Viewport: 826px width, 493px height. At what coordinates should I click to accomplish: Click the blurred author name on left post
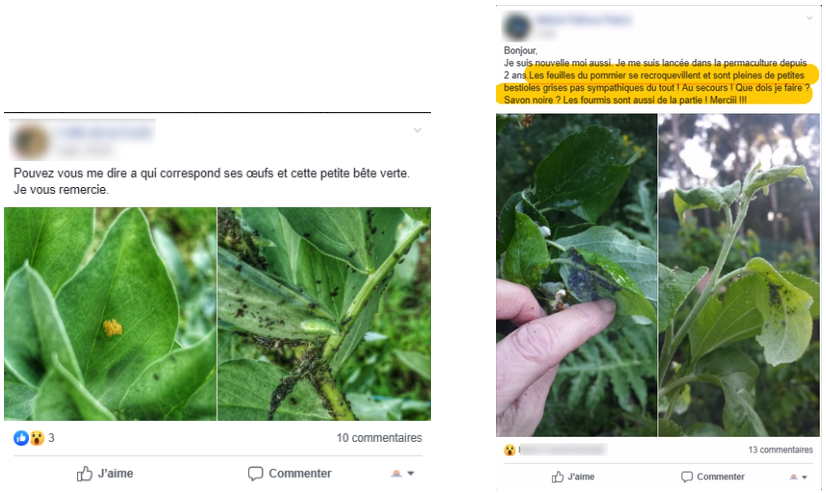tap(105, 133)
